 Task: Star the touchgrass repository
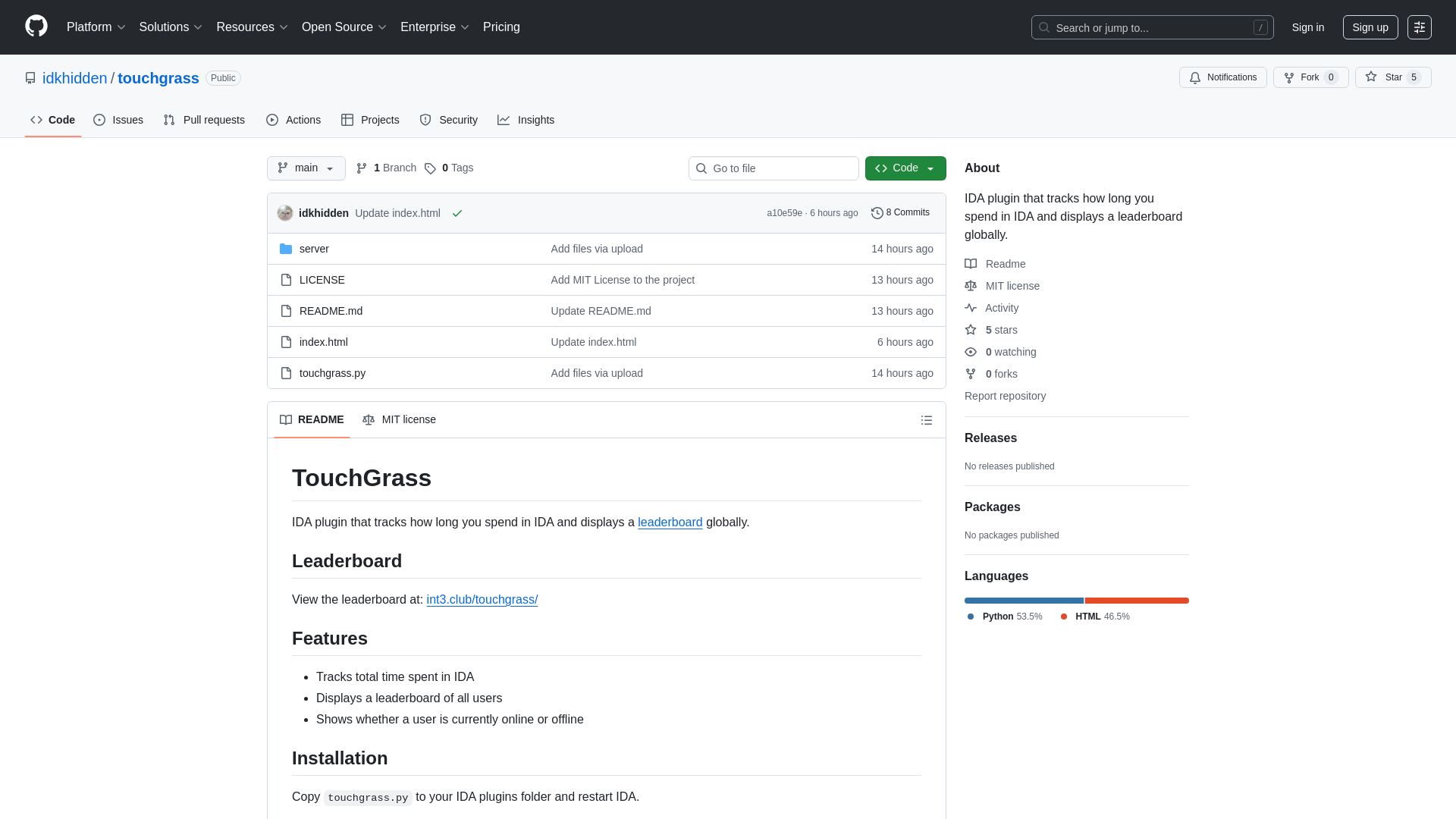point(1393,77)
